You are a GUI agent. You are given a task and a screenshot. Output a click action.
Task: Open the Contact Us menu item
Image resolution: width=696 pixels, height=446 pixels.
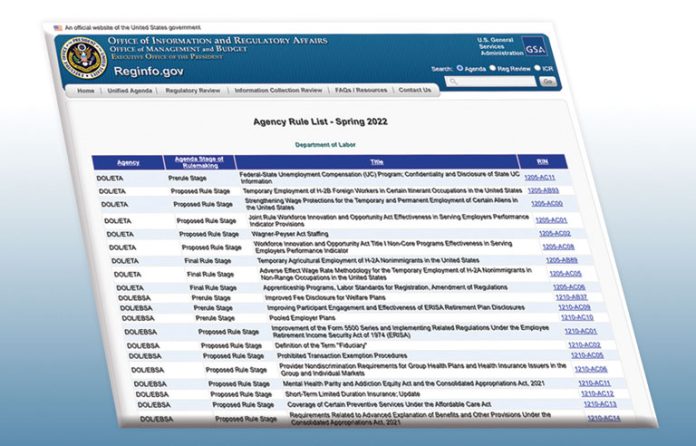[x=415, y=90]
